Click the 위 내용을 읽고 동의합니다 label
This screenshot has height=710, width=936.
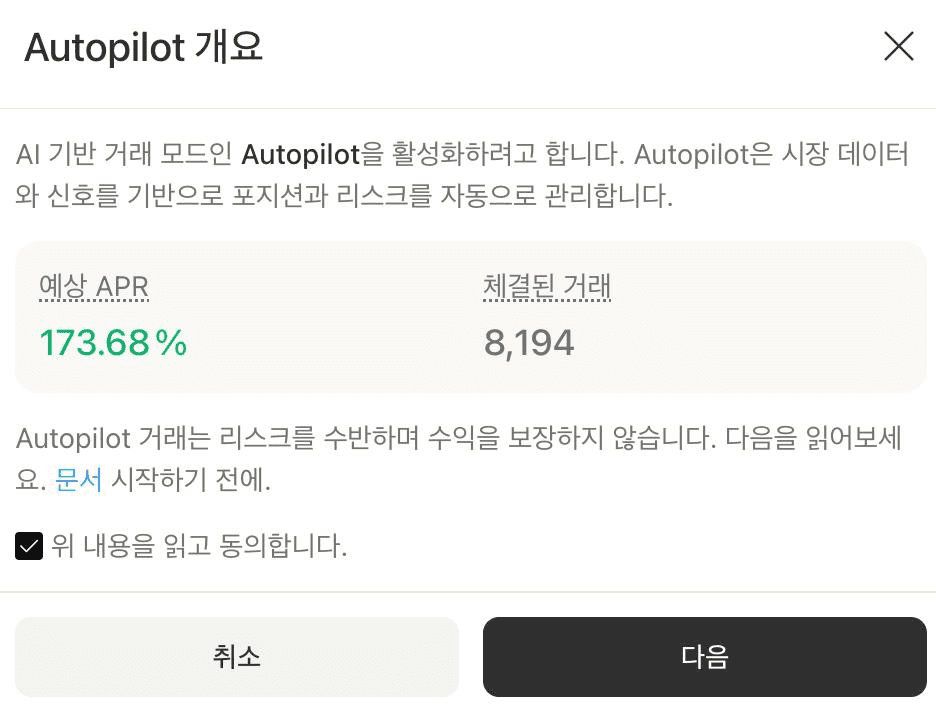click(199, 547)
